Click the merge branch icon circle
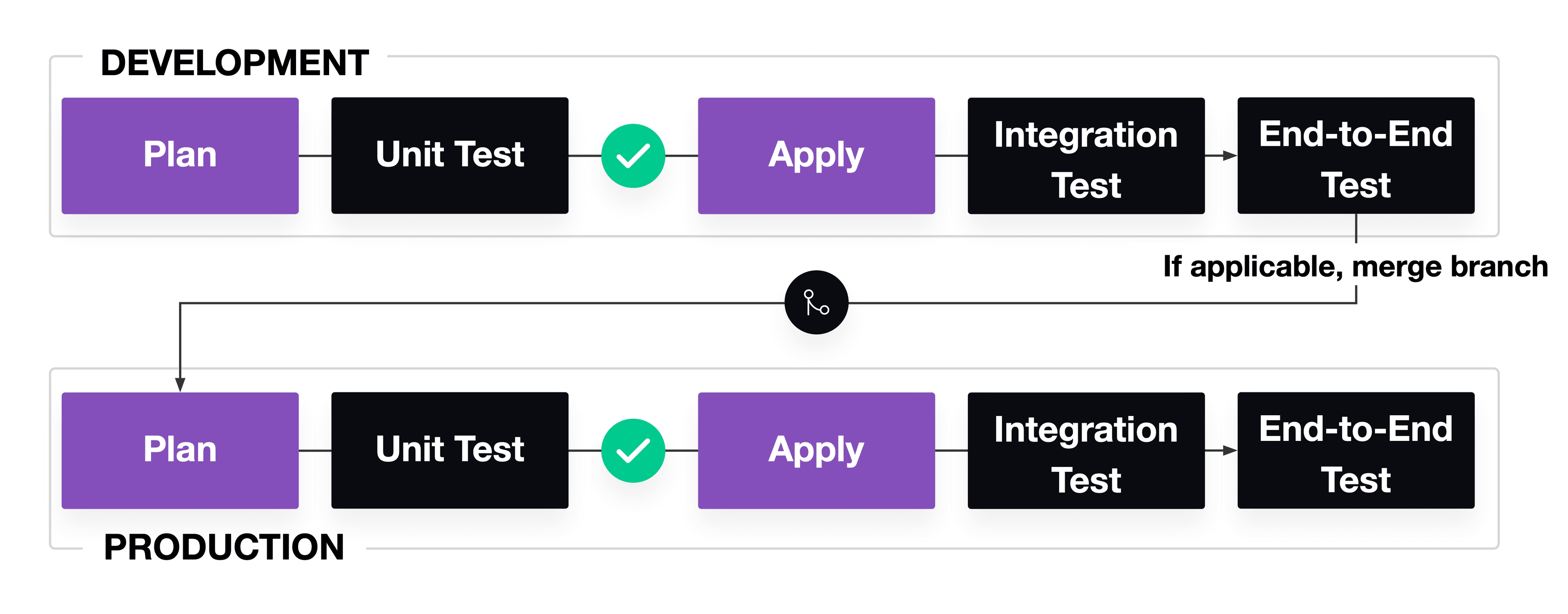The height and width of the screenshot is (614, 1568). pyautogui.click(x=816, y=303)
